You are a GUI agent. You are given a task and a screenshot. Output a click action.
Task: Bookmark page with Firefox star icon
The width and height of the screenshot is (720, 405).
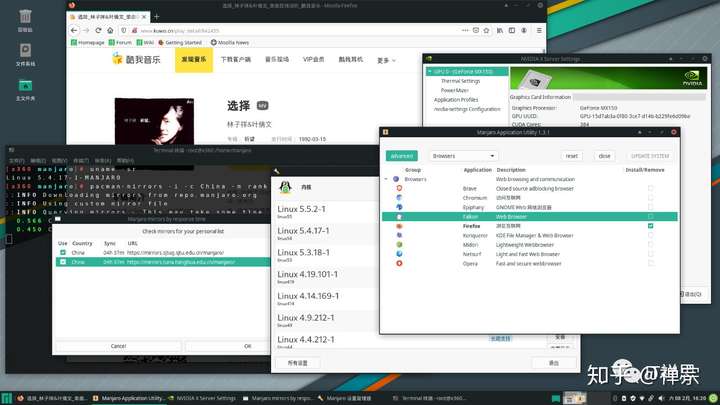pos(486,30)
